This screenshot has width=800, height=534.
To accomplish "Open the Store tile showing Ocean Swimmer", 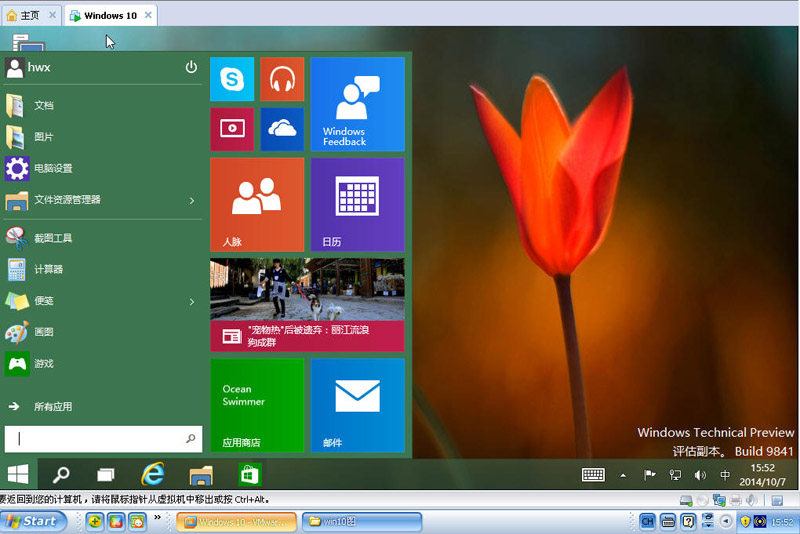I will pyautogui.click(x=257, y=405).
